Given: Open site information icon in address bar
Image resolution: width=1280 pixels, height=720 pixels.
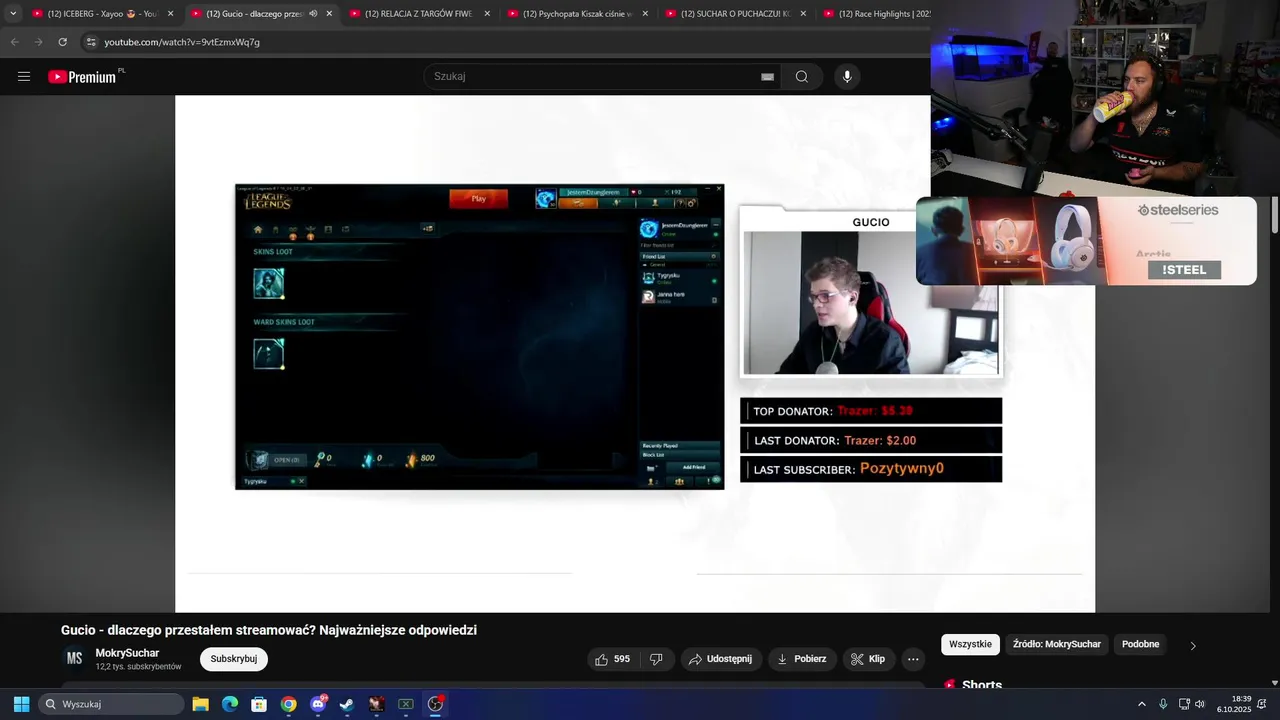Looking at the screenshot, I should [x=91, y=42].
